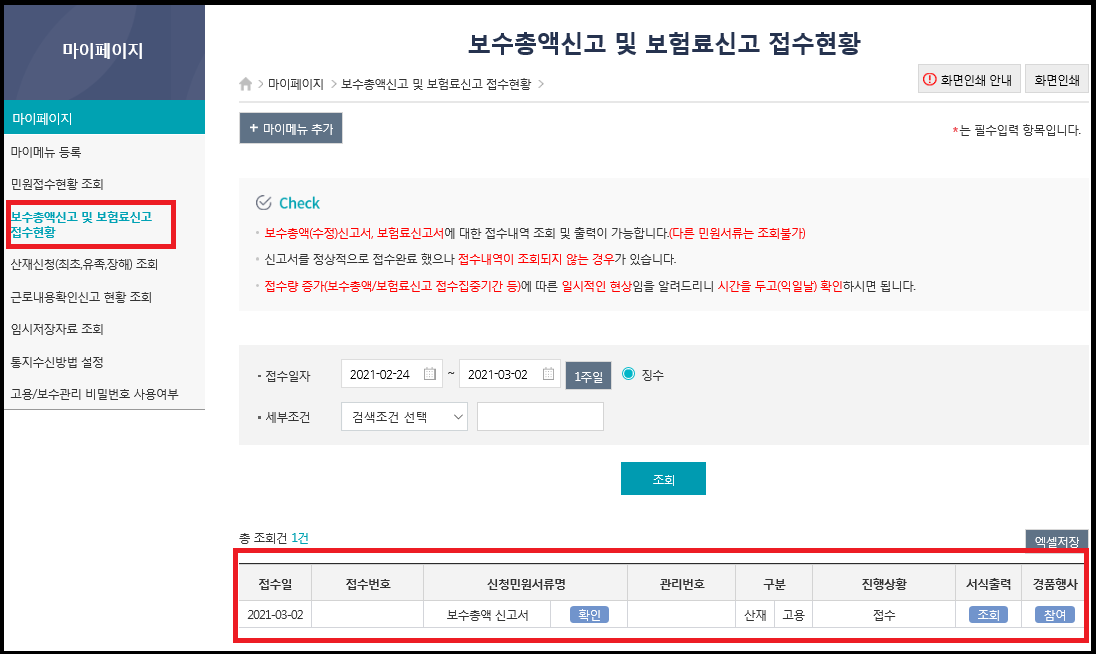Viewport: 1096px width, 654px height.
Task: Click the 화면인쇄 button
Action: coord(1057,79)
